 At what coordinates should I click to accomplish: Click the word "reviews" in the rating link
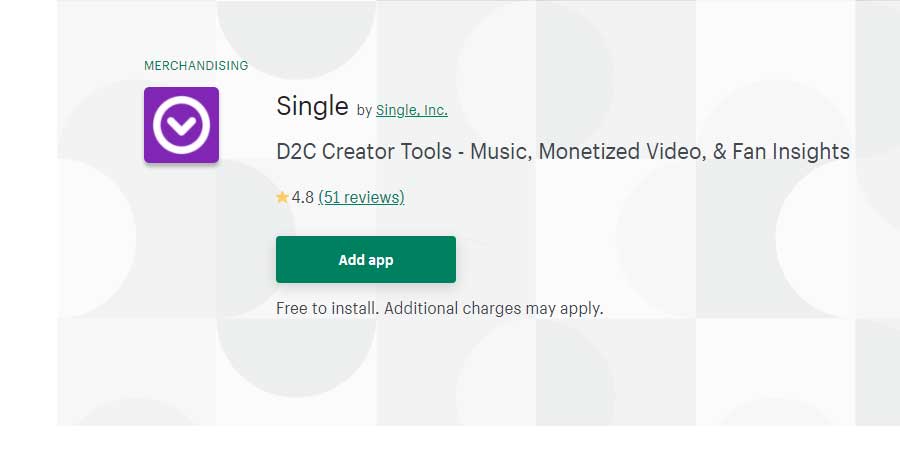coord(374,197)
